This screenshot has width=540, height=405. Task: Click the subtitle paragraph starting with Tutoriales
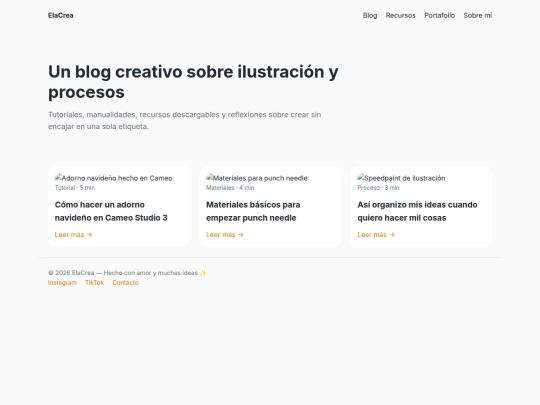[185, 120]
